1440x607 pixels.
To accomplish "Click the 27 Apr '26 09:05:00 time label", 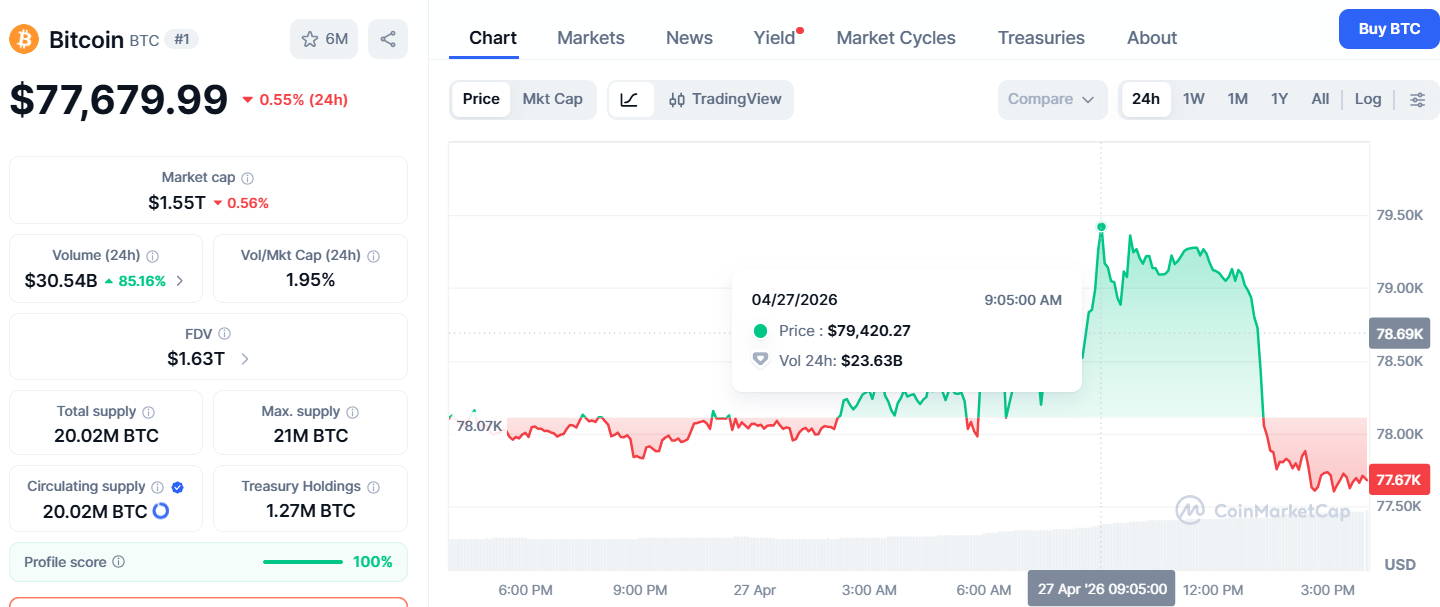I will pos(1102,589).
